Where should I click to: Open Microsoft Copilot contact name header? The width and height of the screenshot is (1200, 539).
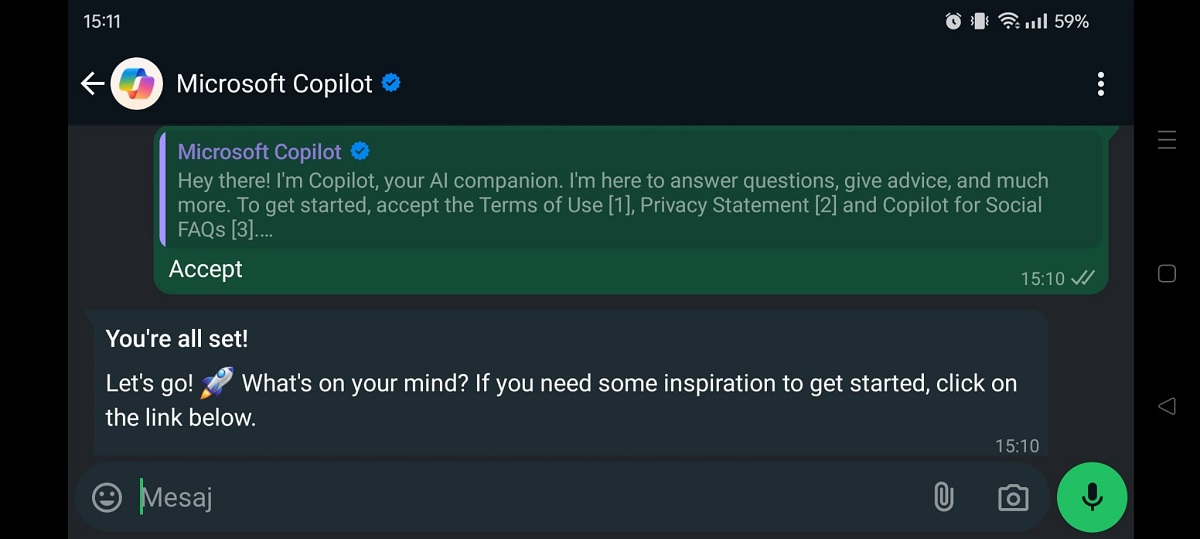[274, 84]
